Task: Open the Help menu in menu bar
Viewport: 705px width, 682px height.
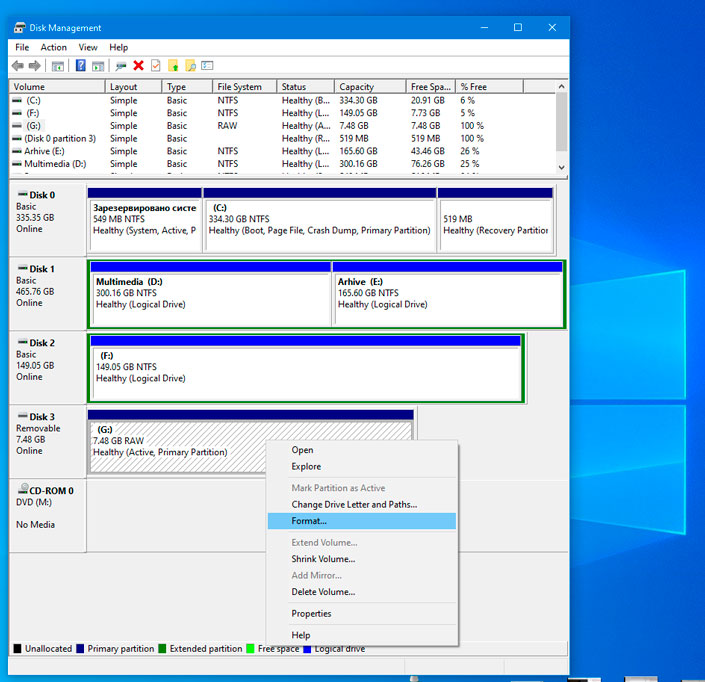Action: point(119,47)
